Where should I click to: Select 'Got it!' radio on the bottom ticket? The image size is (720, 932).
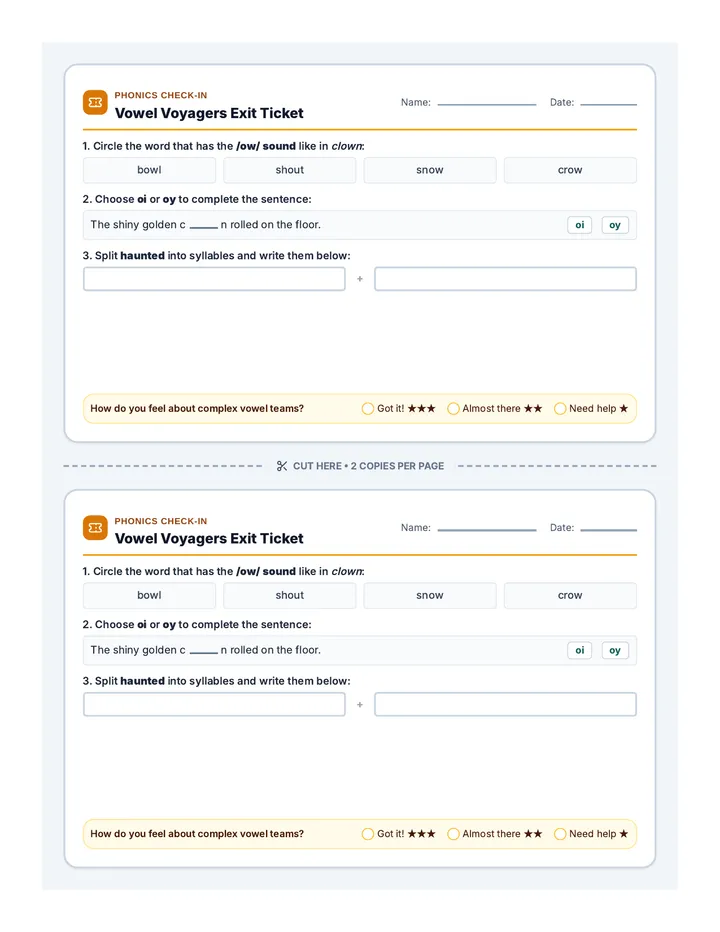point(368,834)
